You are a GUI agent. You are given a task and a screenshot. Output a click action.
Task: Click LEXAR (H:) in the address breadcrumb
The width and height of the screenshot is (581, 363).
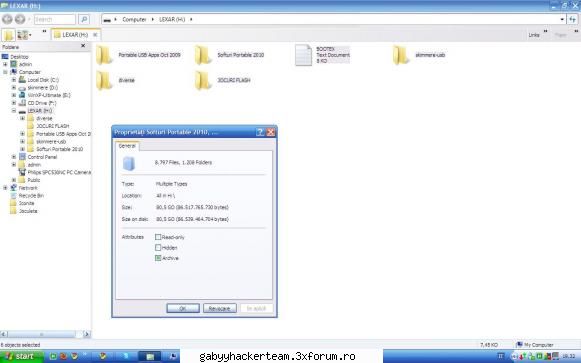tap(172, 19)
